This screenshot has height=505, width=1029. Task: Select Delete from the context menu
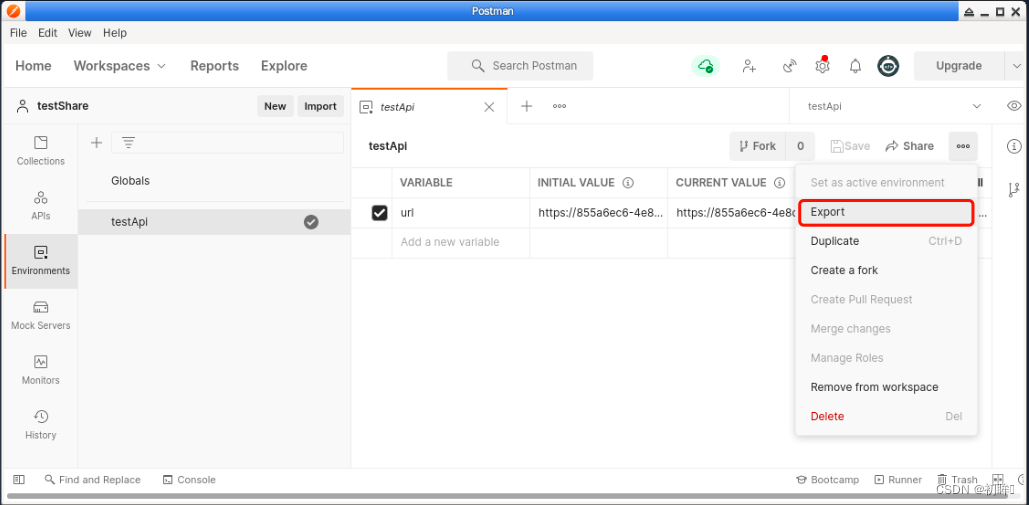886,416
